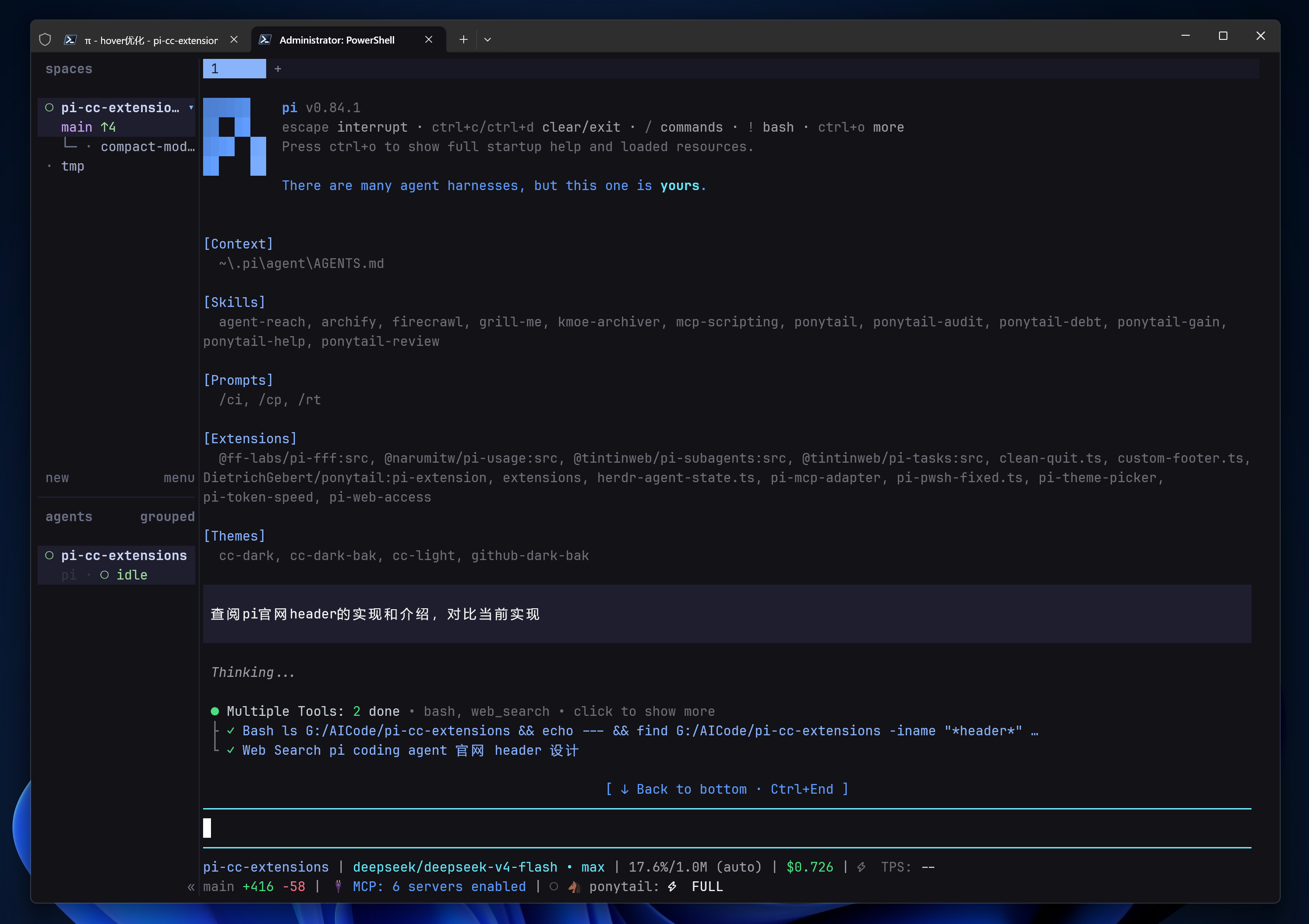This screenshot has width=1309, height=924.
Task: Click Back to bottom Ctrl+End link
Action: (x=727, y=789)
